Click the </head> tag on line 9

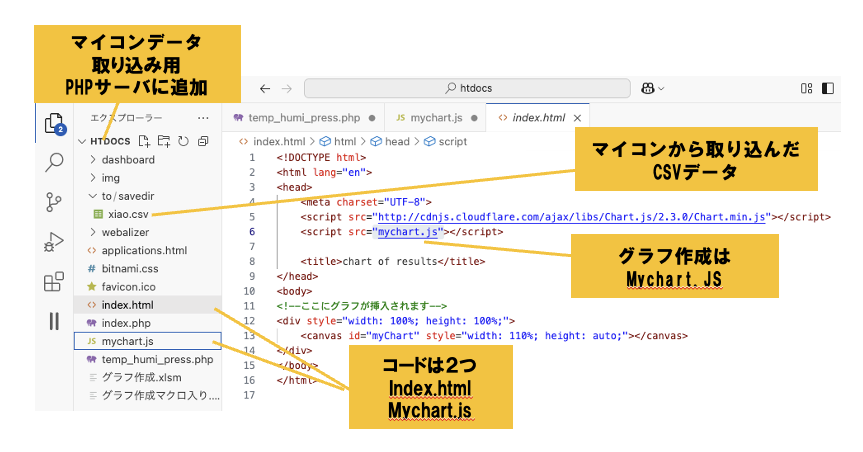(297, 276)
